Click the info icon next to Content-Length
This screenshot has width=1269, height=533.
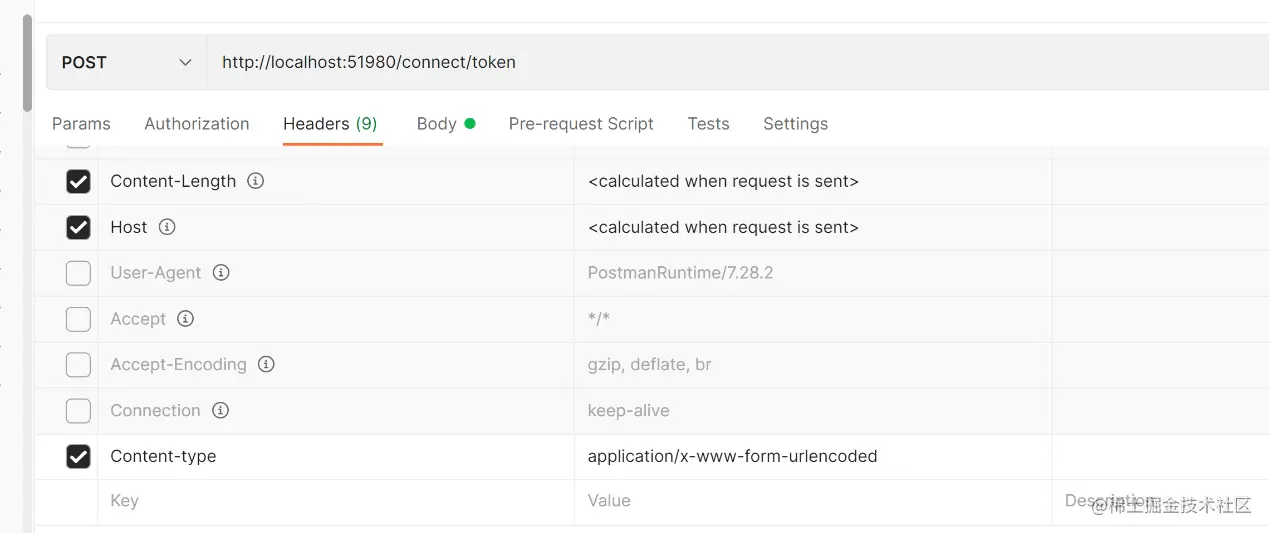pyautogui.click(x=256, y=181)
